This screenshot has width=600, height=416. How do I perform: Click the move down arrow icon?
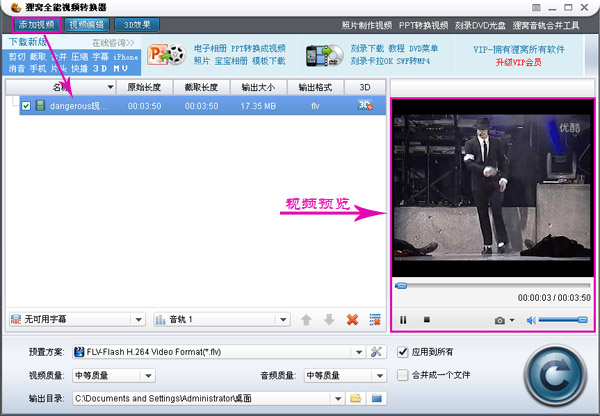pos(329,320)
